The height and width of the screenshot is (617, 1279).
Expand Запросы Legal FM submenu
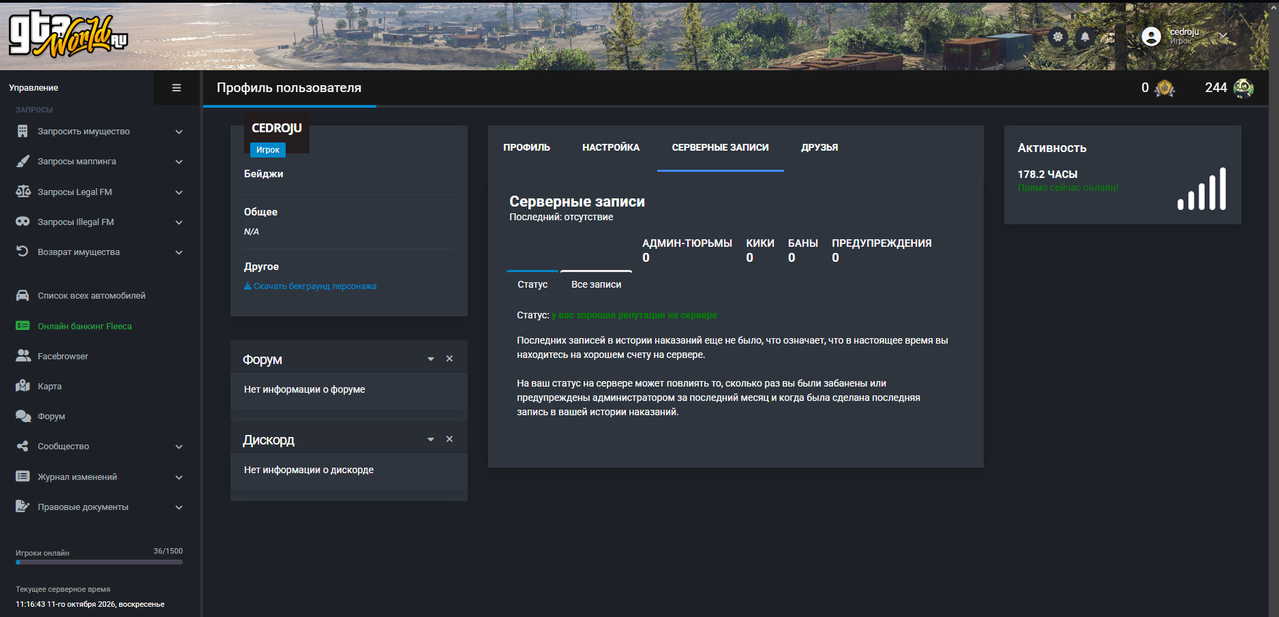[179, 192]
